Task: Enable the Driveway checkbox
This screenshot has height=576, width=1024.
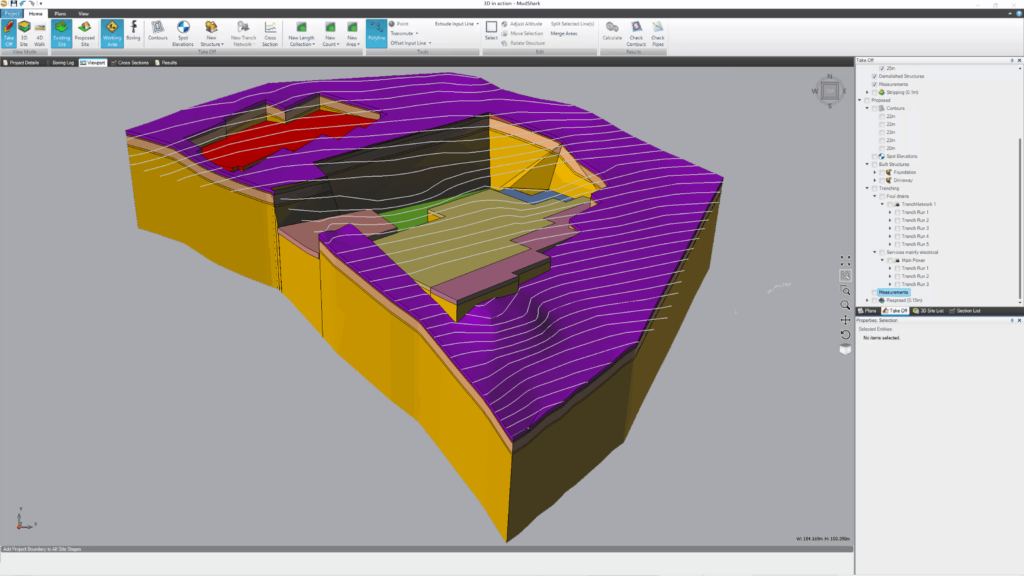Action: pos(881,180)
